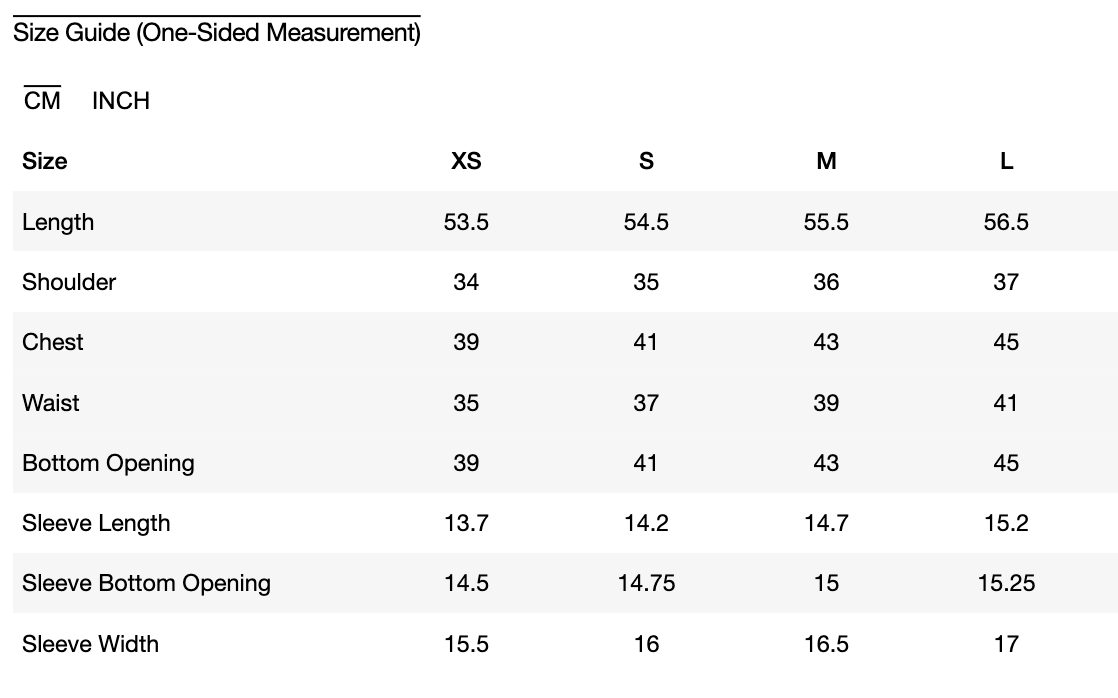
Task: Click the S Sleeve Bottom Opening value 14.75
Action: point(646,583)
